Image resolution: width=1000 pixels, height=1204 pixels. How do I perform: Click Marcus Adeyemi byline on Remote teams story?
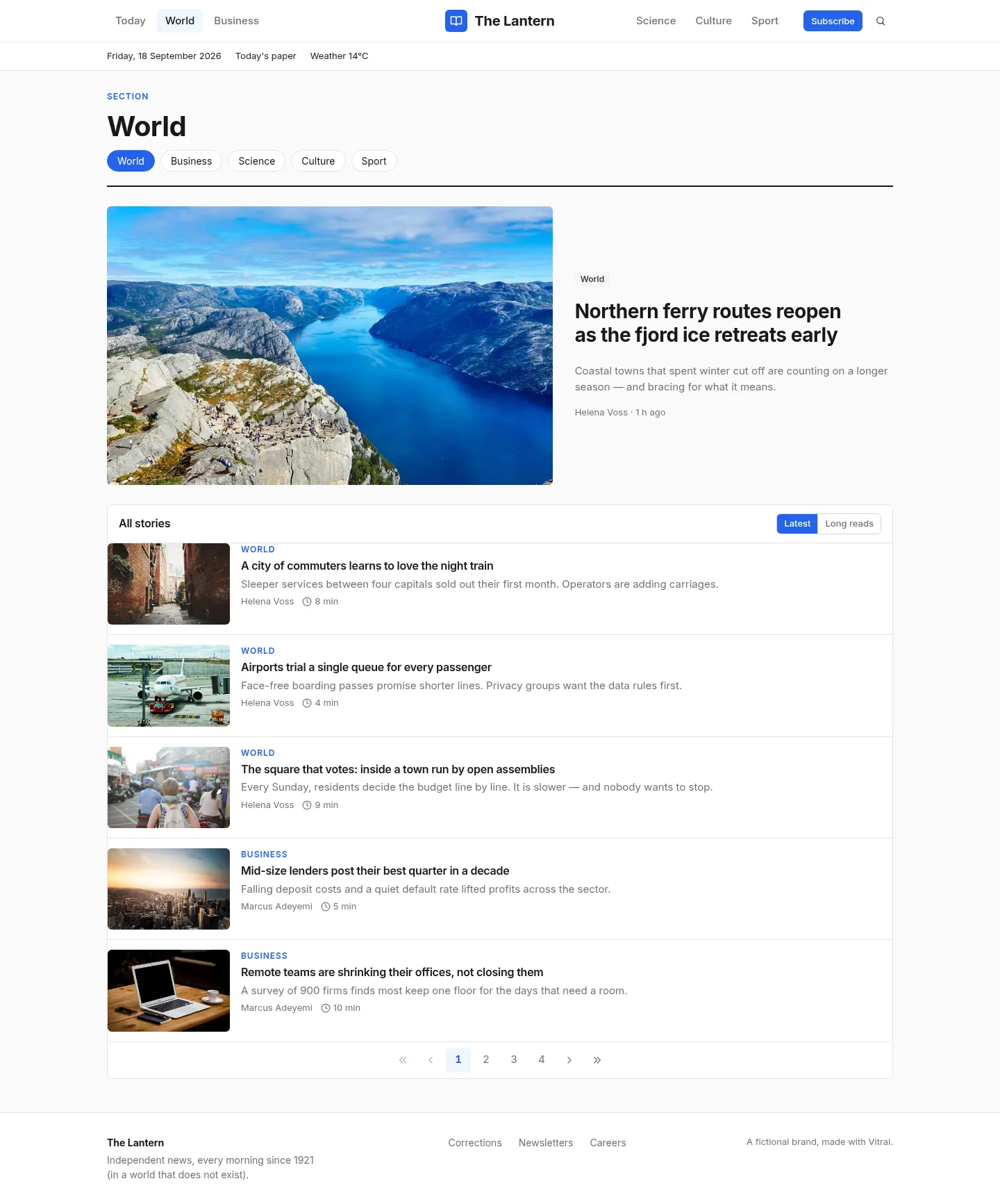(x=276, y=1008)
